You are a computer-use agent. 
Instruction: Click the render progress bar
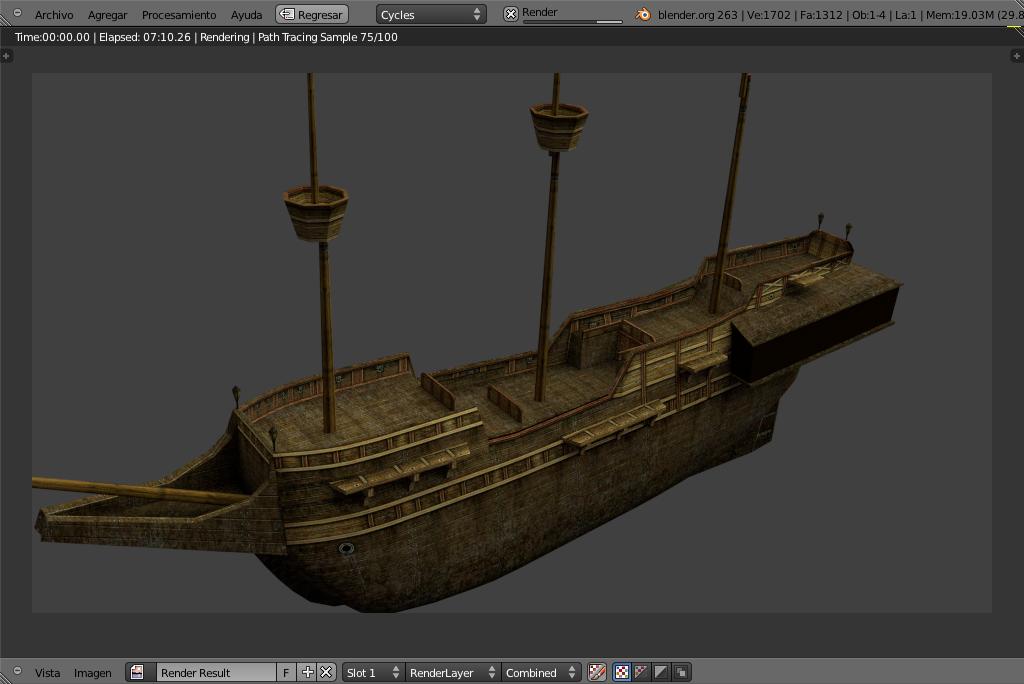point(572,22)
